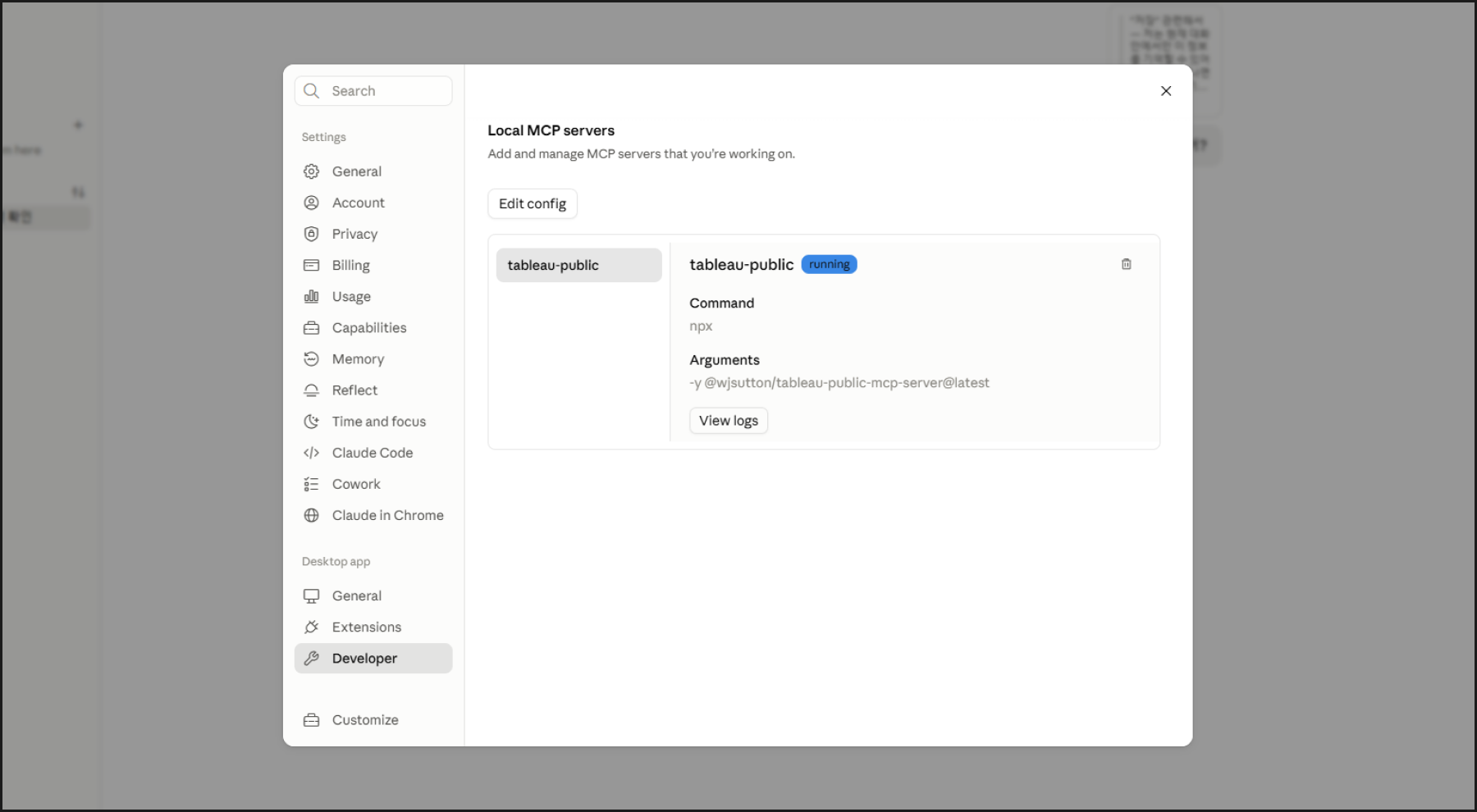Screen dimensions: 1477x812
Task: Click the Customize briefcase icon
Action: coord(312,720)
